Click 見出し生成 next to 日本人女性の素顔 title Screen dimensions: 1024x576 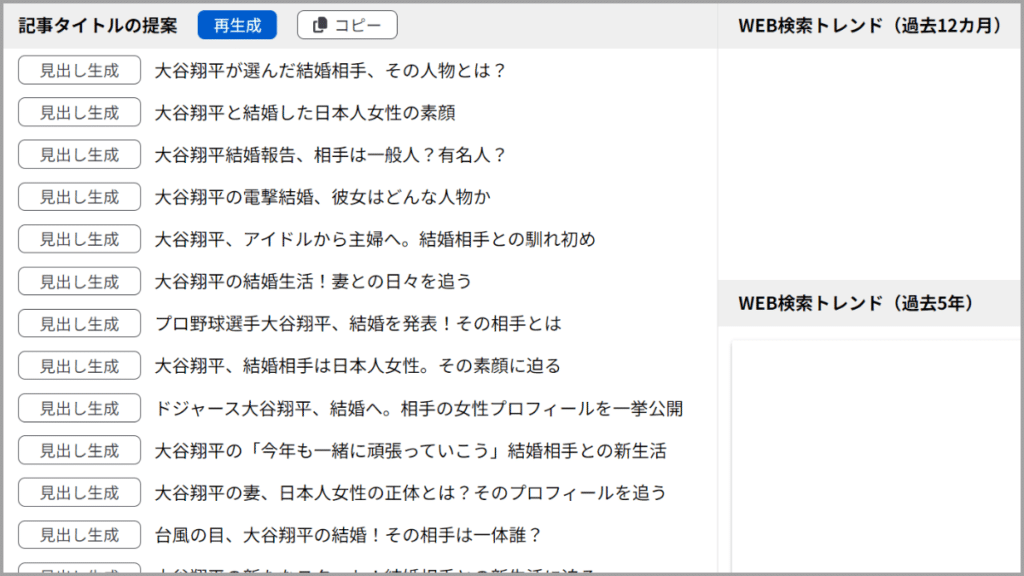point(79,112)
